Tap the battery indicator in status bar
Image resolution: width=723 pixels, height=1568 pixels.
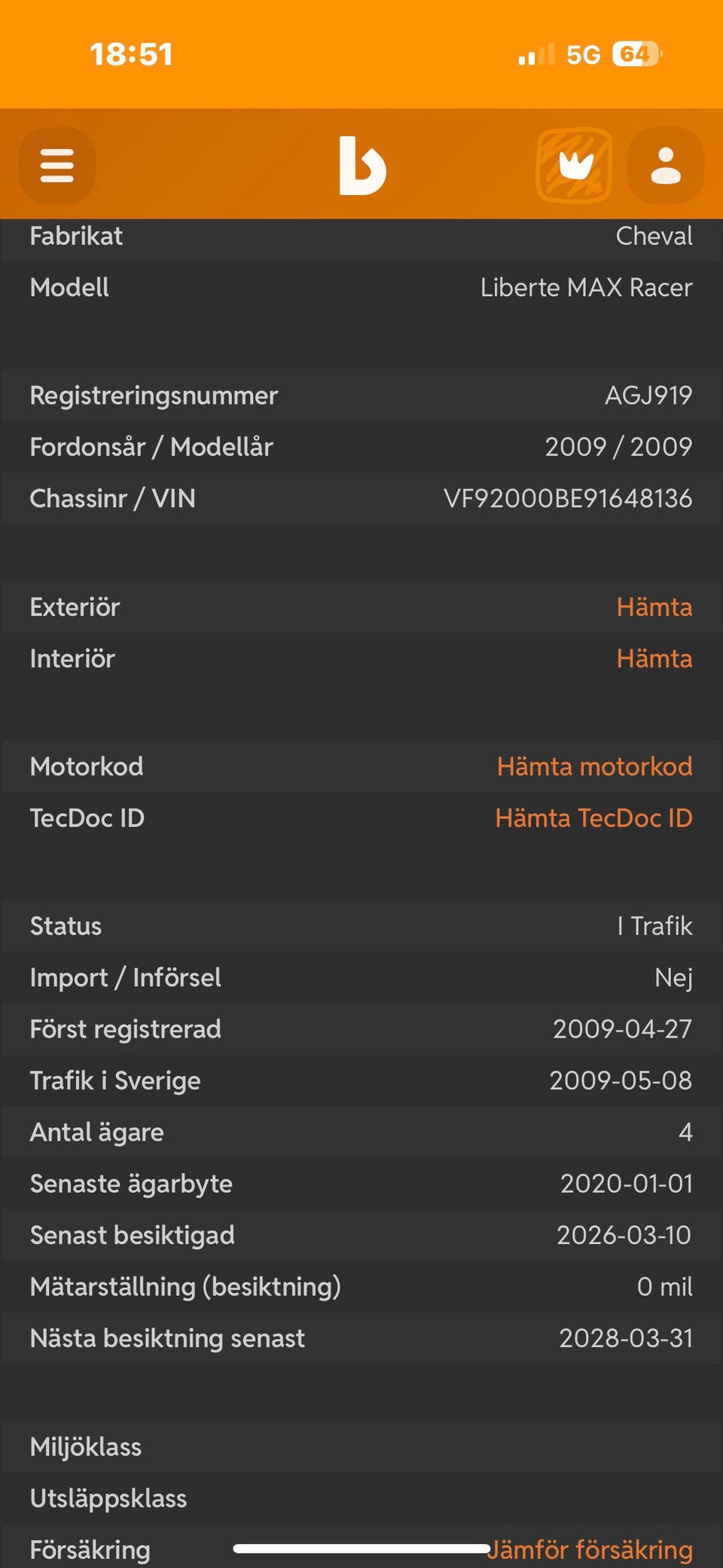tap(636, 54)
